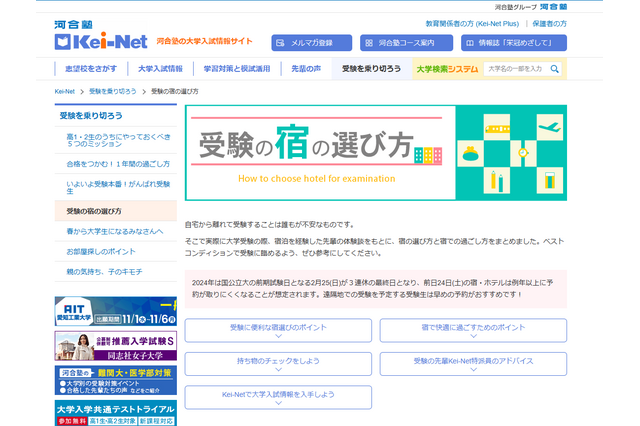This screenshot has width=640, height=426.
Task: Open 春から大学生になるみなさんへ link
Action: (115, 231)
